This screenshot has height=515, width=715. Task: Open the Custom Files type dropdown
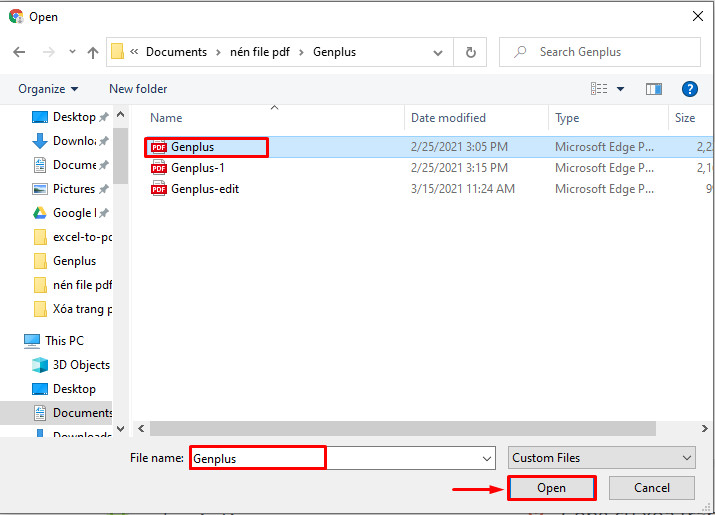(x=601, y=458)
